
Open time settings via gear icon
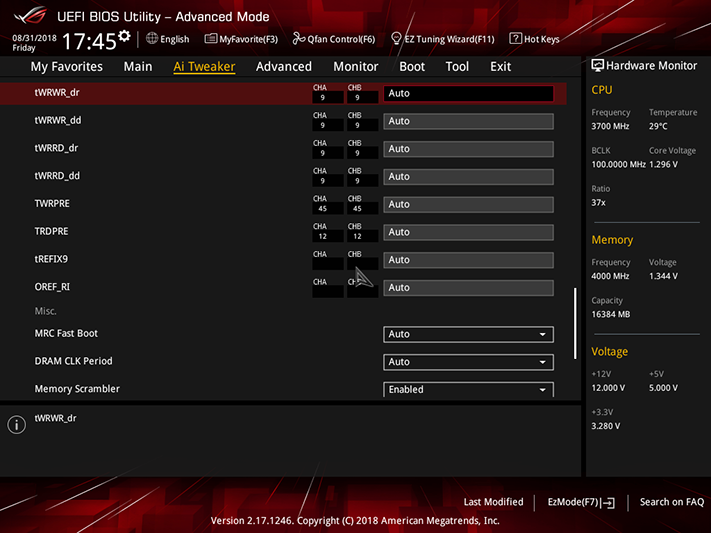(124, 36)
